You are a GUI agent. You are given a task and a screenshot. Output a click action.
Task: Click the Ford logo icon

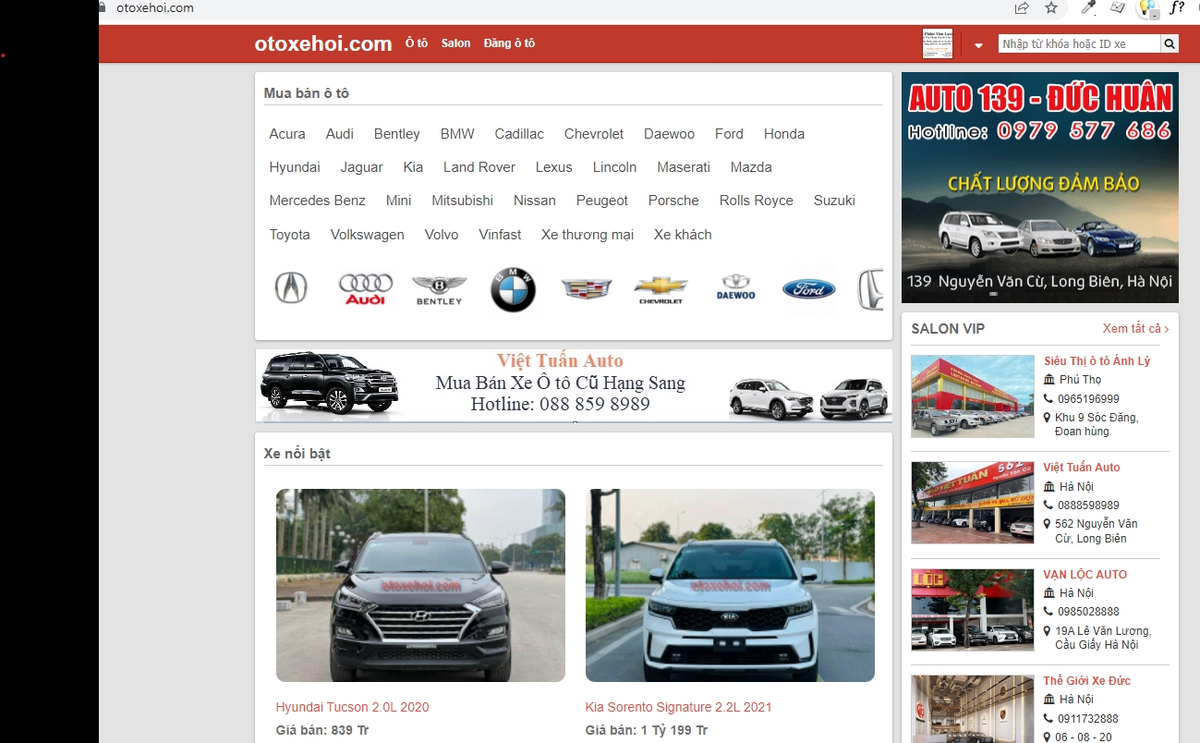(x=809, y=289)
